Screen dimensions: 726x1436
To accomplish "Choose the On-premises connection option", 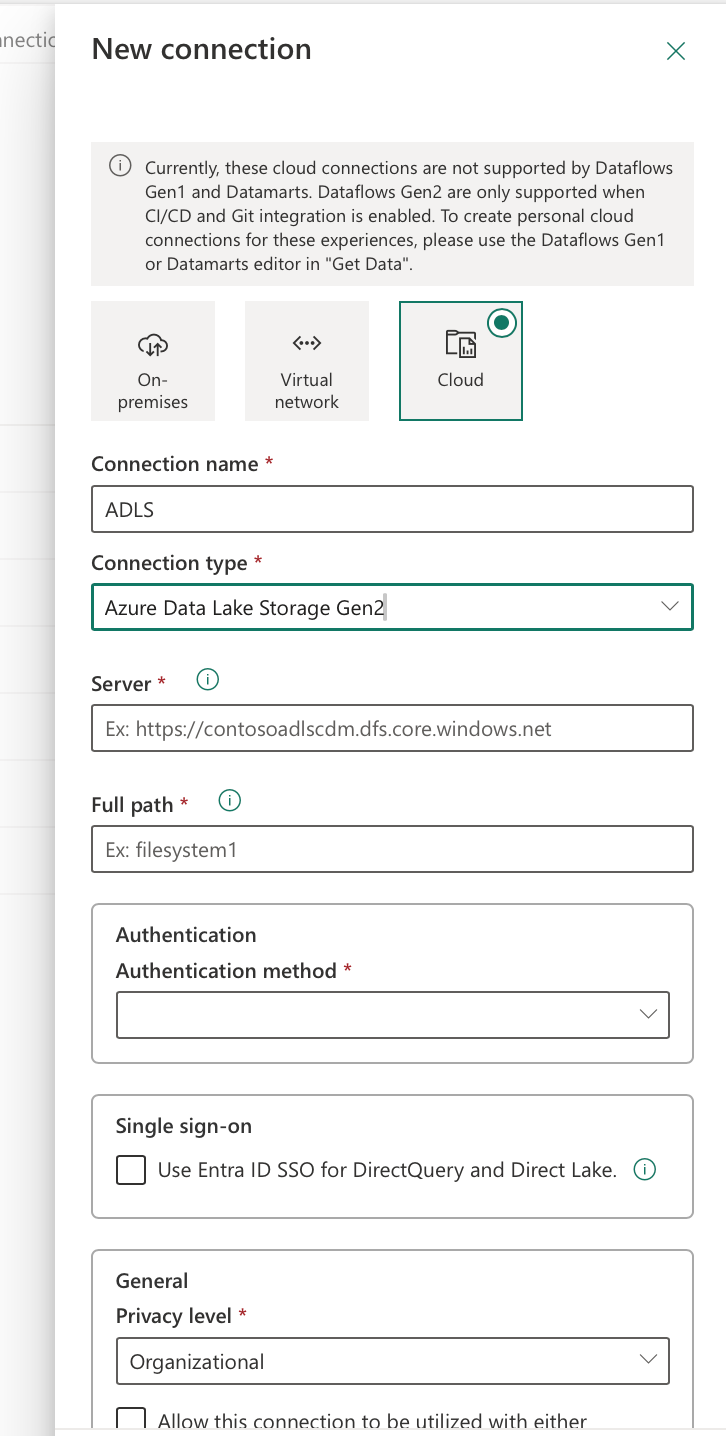I will (x=153, y=361).
